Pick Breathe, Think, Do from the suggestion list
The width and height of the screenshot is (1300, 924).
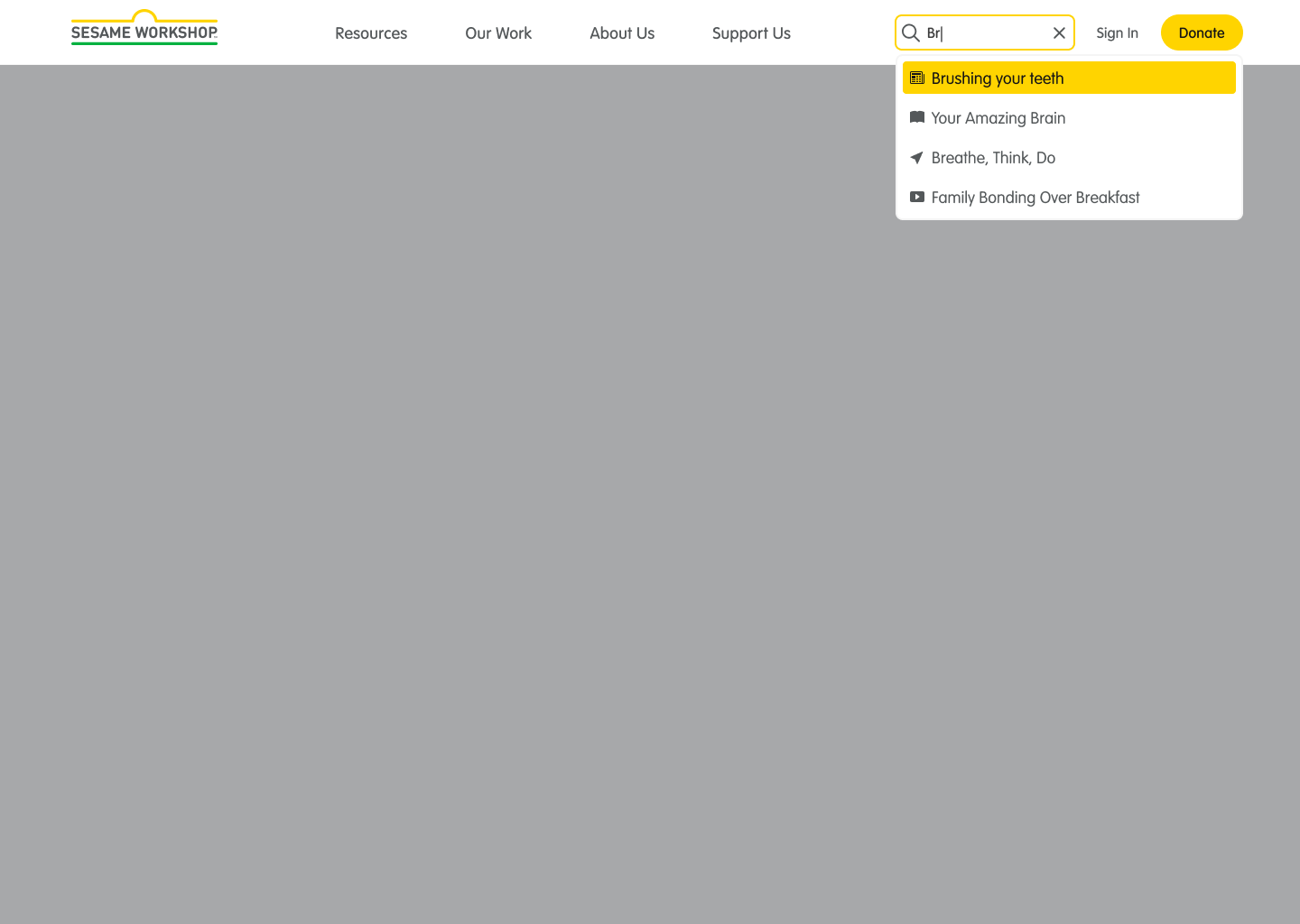(x=993, y=158)
